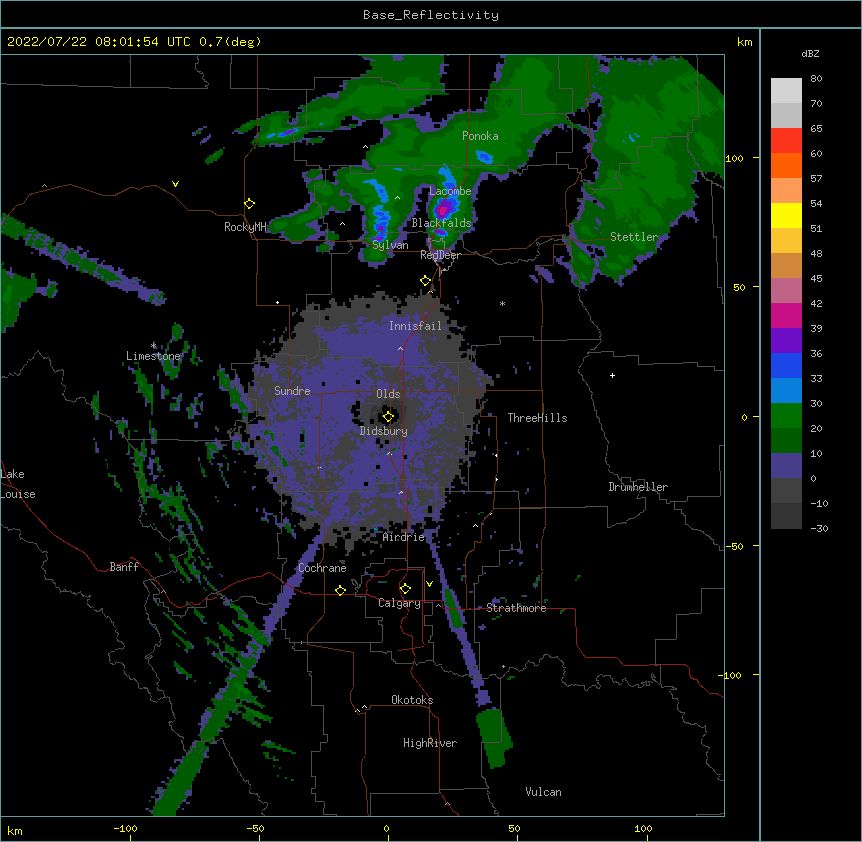Click the Sundre label
The image size is (862, 842).
292,391
